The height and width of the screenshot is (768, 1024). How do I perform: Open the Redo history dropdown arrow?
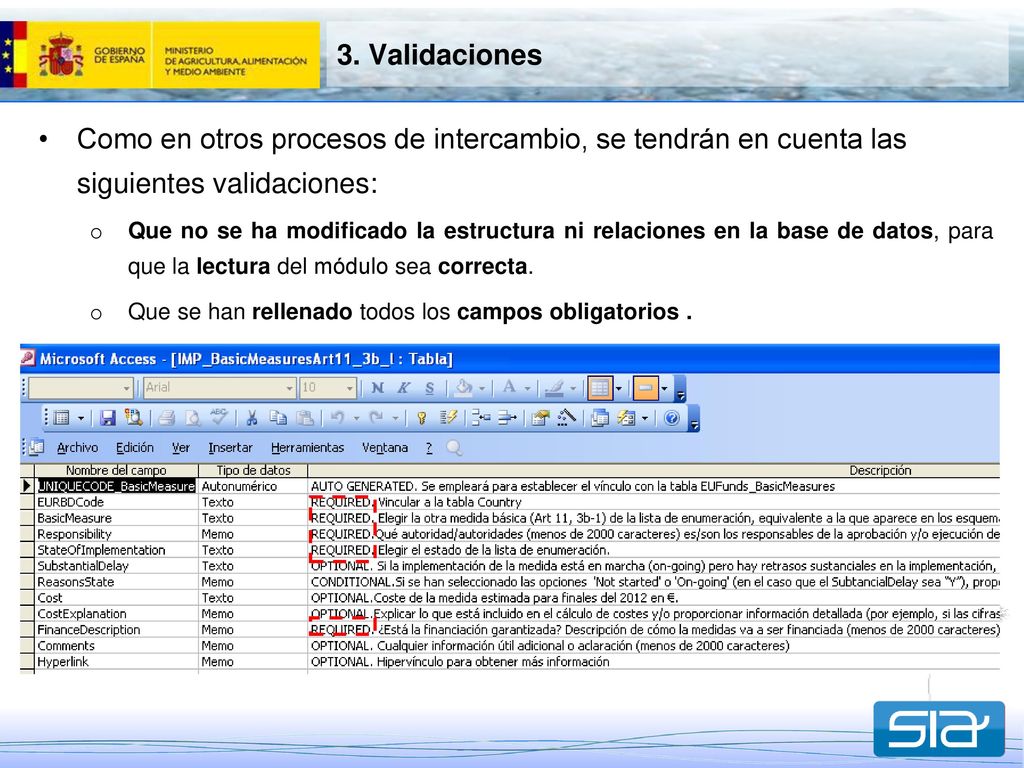click(x=395, y=419)
